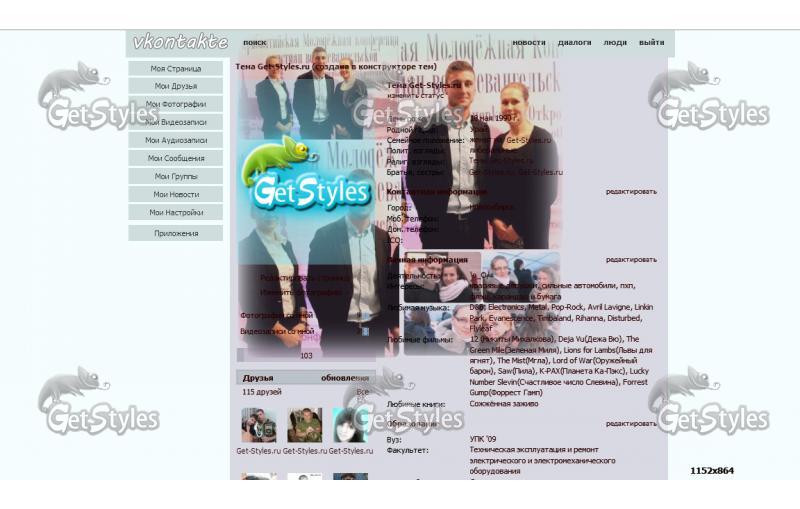The image size is (800, 509).
Task: Select люди in the top navigation
Action: [x=615, y=43]
